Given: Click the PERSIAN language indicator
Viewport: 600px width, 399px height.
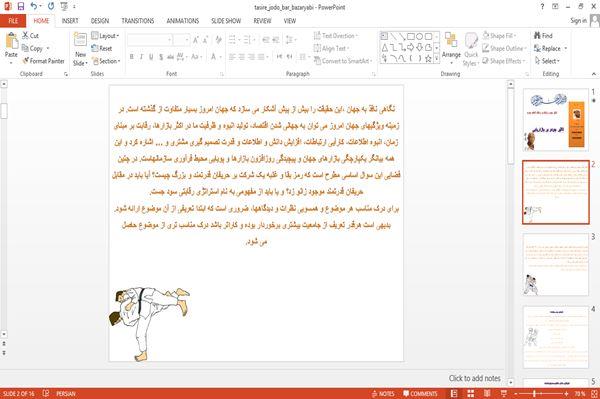Looking at the screenshot, I should pyautogui.click(x=66, y=394).
